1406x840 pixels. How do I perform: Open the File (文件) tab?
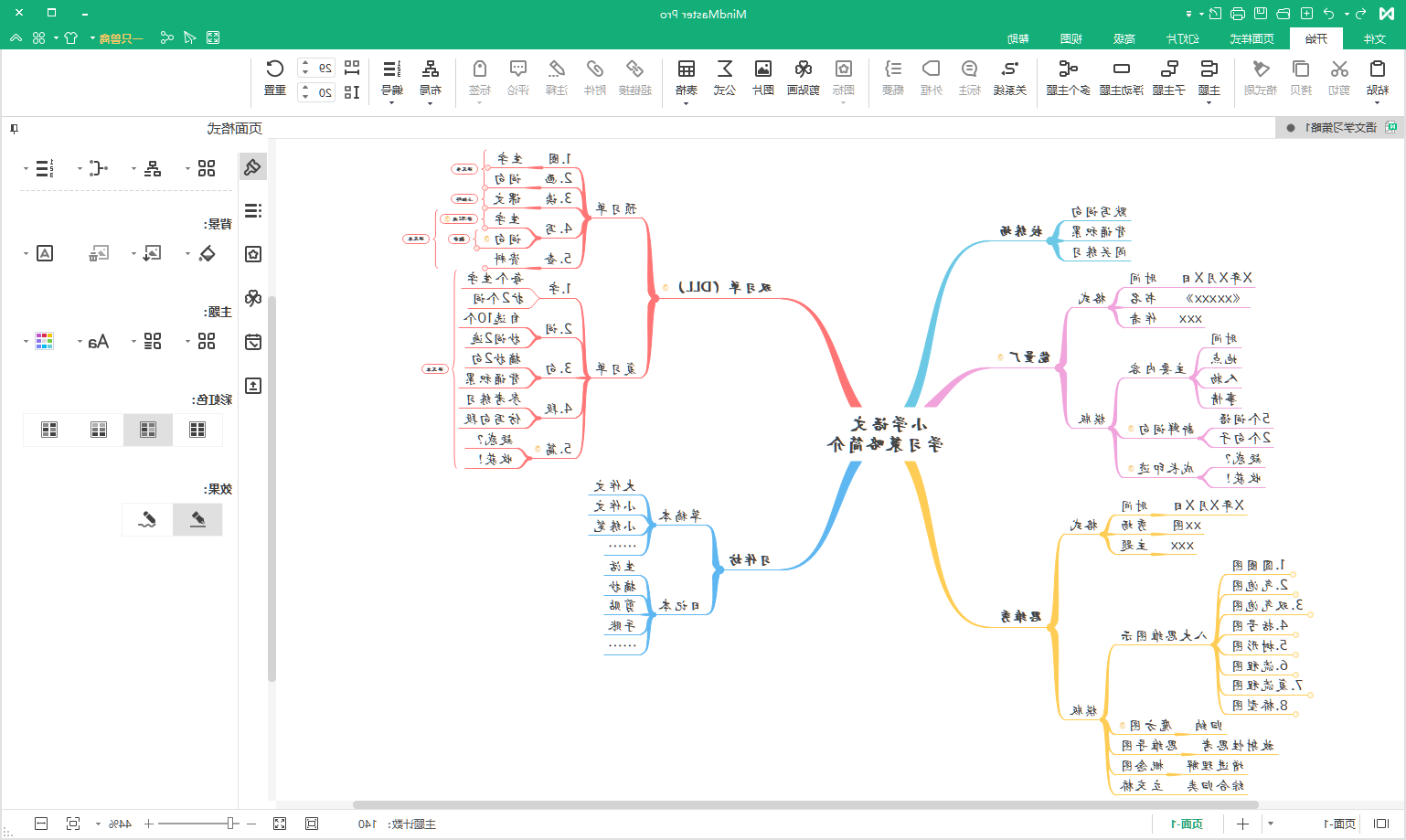click(x=1374, y=38)
